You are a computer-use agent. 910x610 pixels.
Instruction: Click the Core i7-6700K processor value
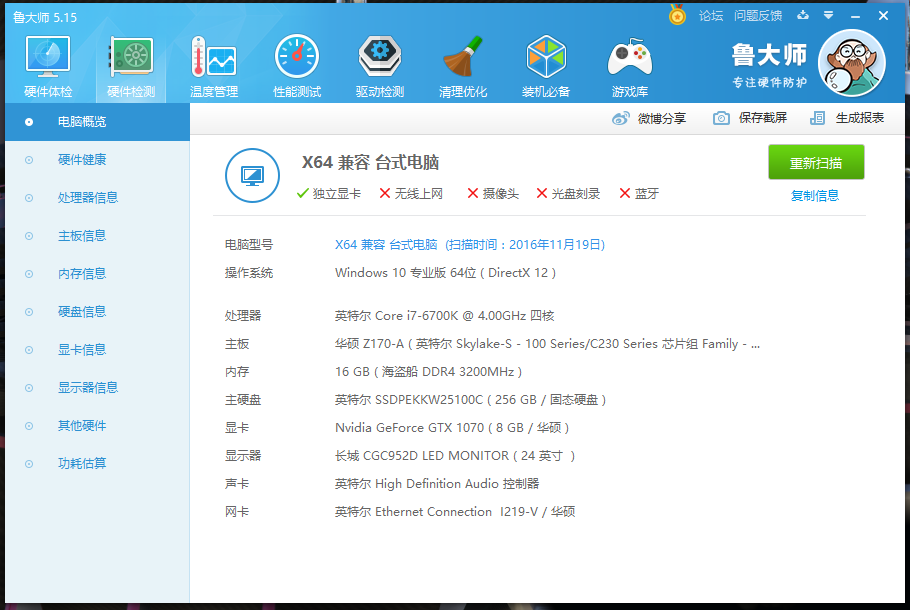445,316
